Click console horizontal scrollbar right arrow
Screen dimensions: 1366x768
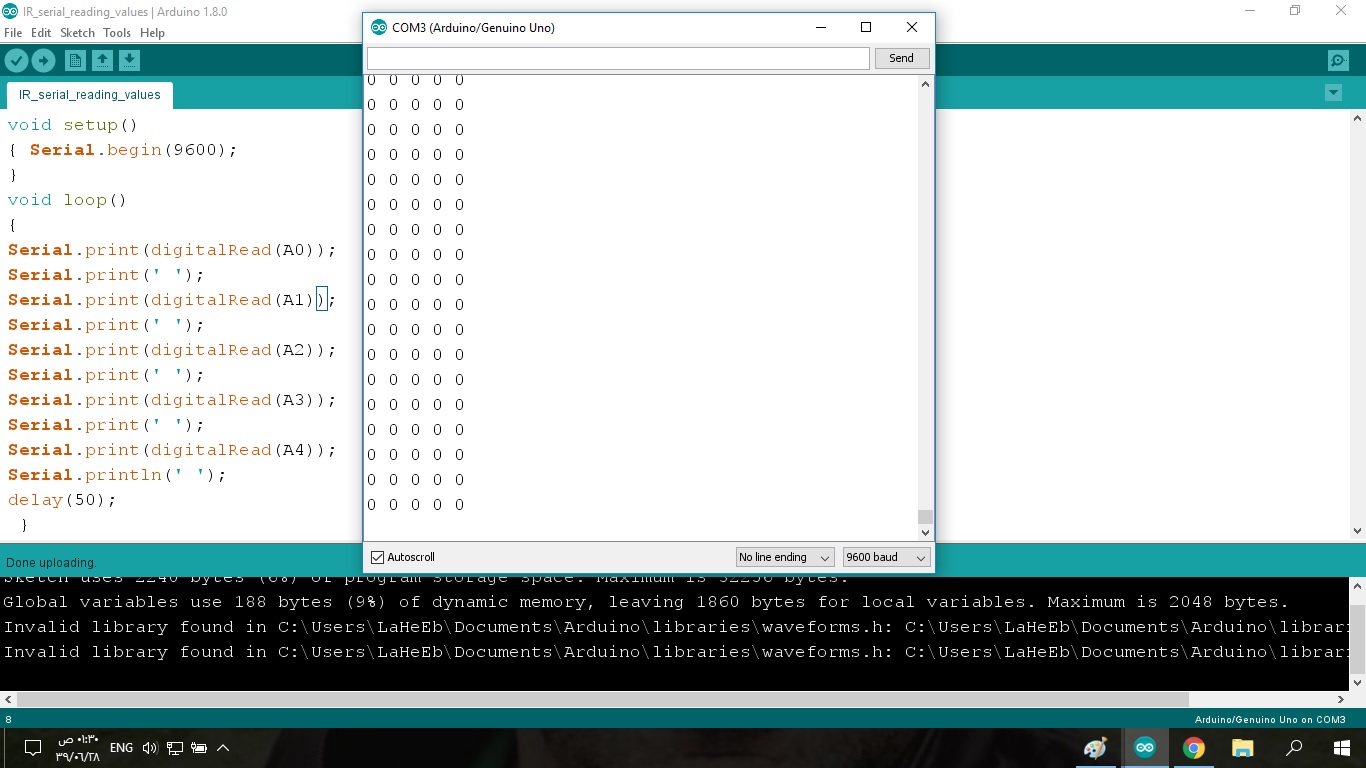(1342, 700)
